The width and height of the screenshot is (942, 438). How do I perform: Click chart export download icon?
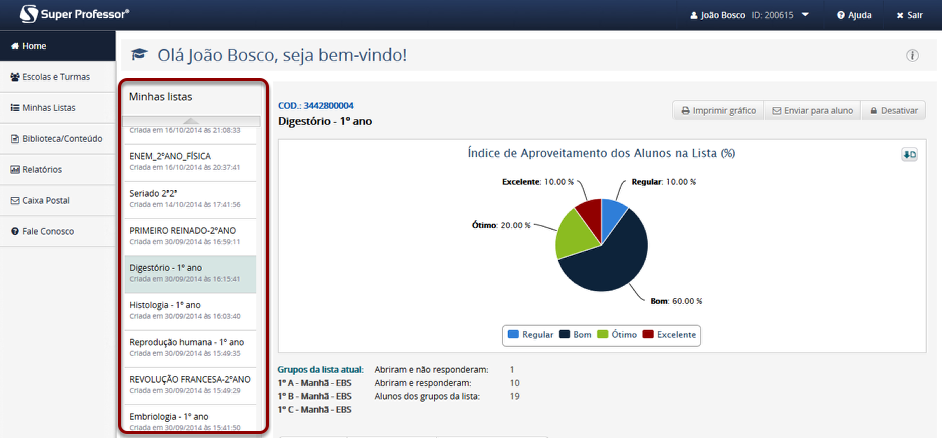click(909, 155)
